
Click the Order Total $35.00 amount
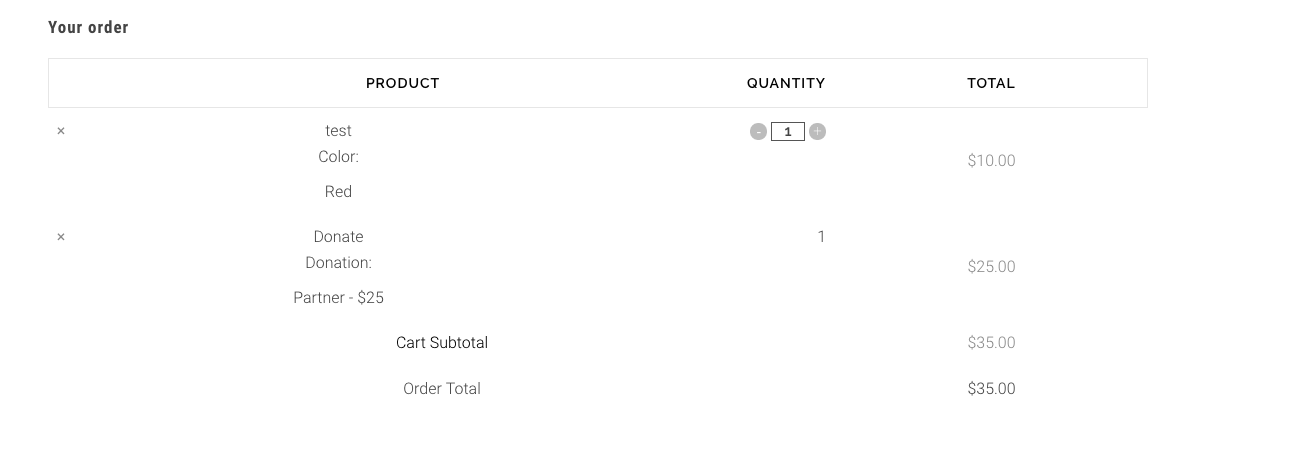(991, 388)
